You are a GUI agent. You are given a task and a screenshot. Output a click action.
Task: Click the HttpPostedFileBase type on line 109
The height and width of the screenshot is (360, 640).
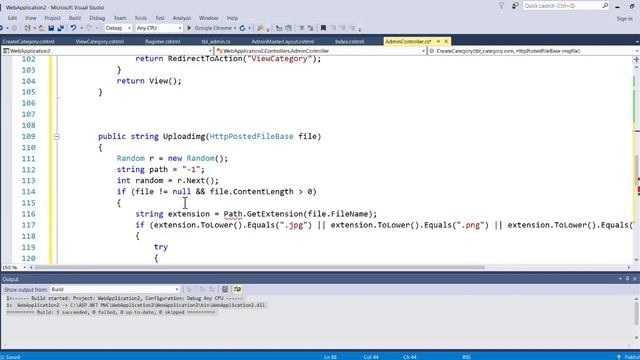(x=251, y=136)
